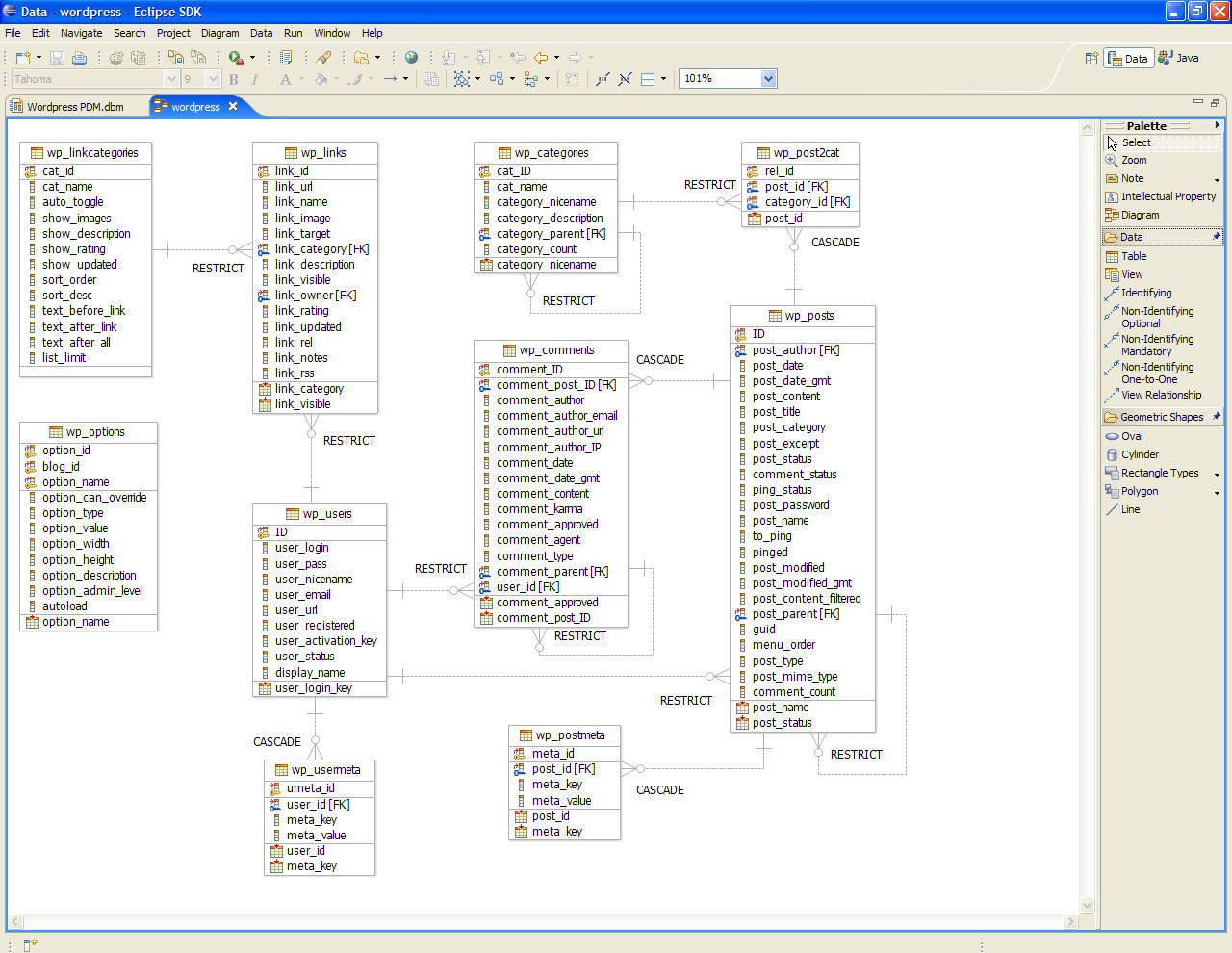Toggle Italic font style button
Screen dimensions: 1232x953
tap(254, 79)
